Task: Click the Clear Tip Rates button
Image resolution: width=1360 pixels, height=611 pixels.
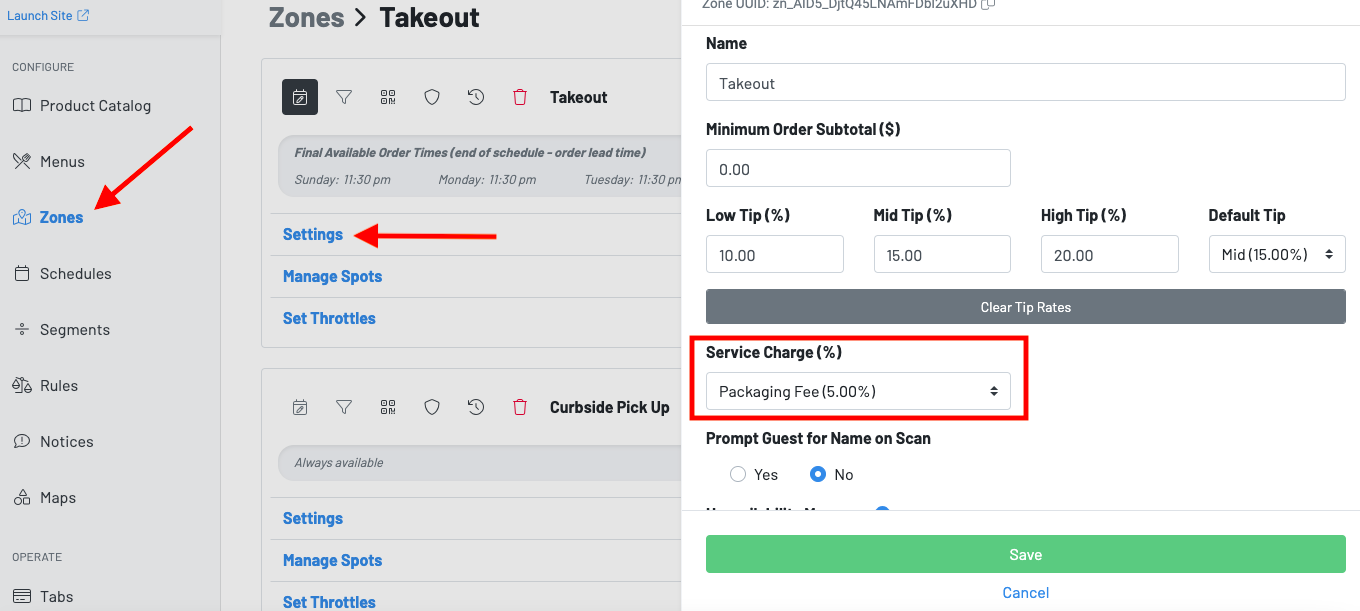Action: point(1025,307)
